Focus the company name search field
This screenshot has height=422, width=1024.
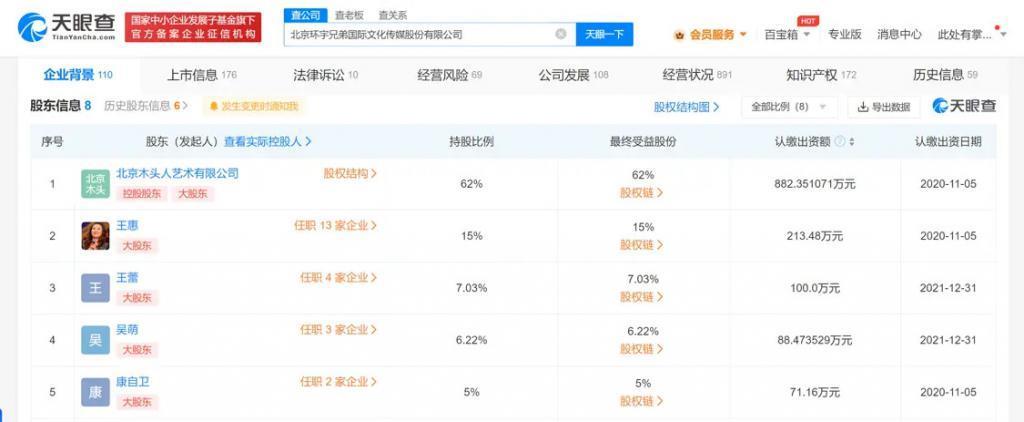pos(419,34)
